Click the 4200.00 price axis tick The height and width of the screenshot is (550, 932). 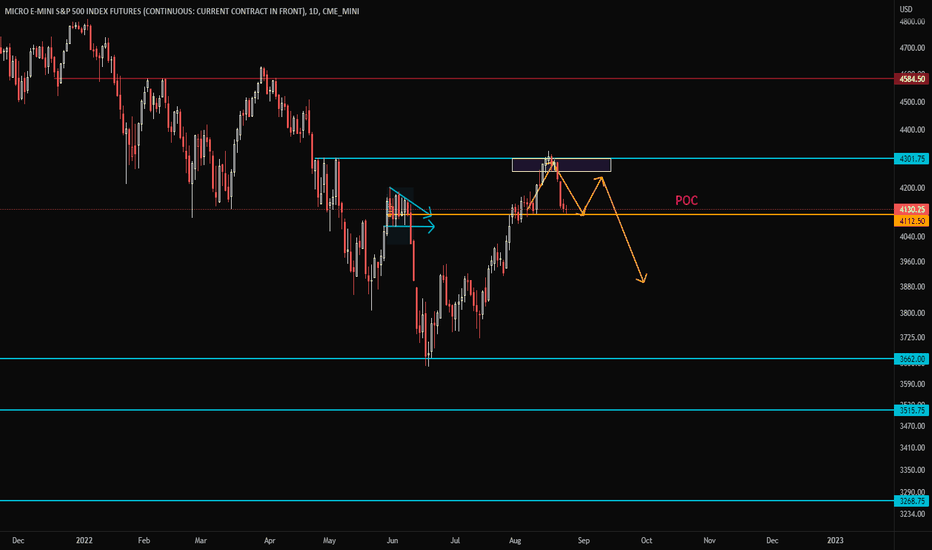(912, 188)
